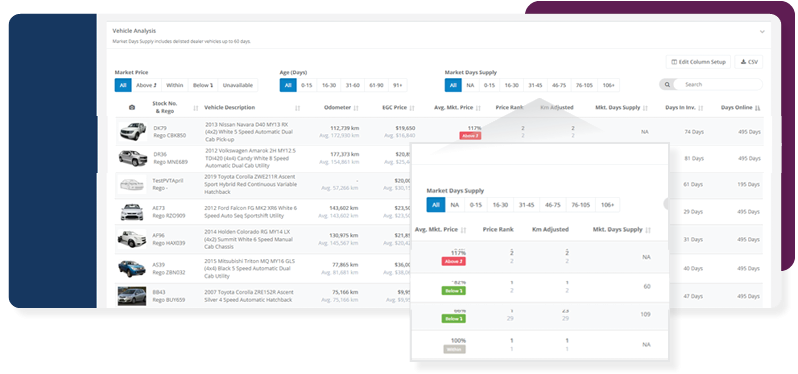Screen dimensions: 798x374
Task: Click the Search input field
Action: 718,84
